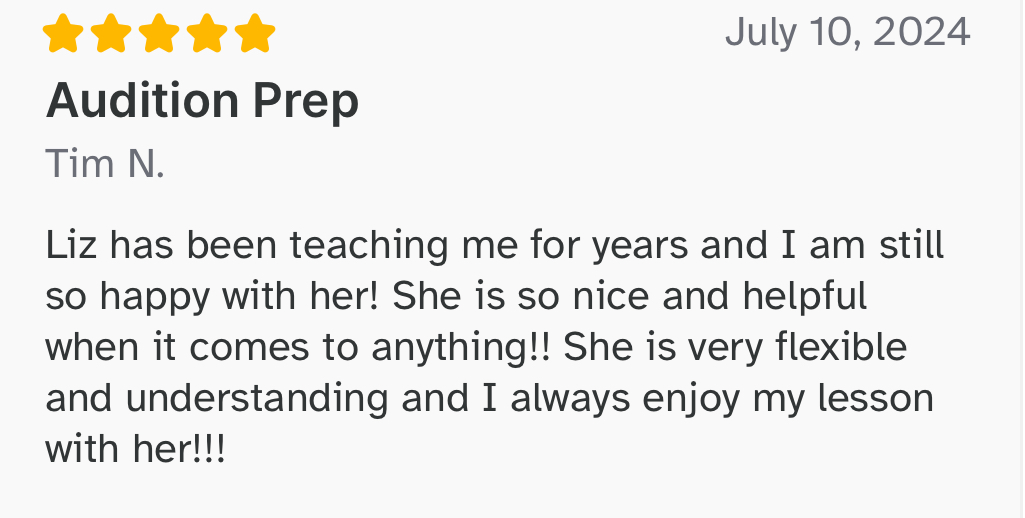Viewport: 1025px width, 518px height.
Task: Click the words 'nice and helpful'
Action: (720, 296)
